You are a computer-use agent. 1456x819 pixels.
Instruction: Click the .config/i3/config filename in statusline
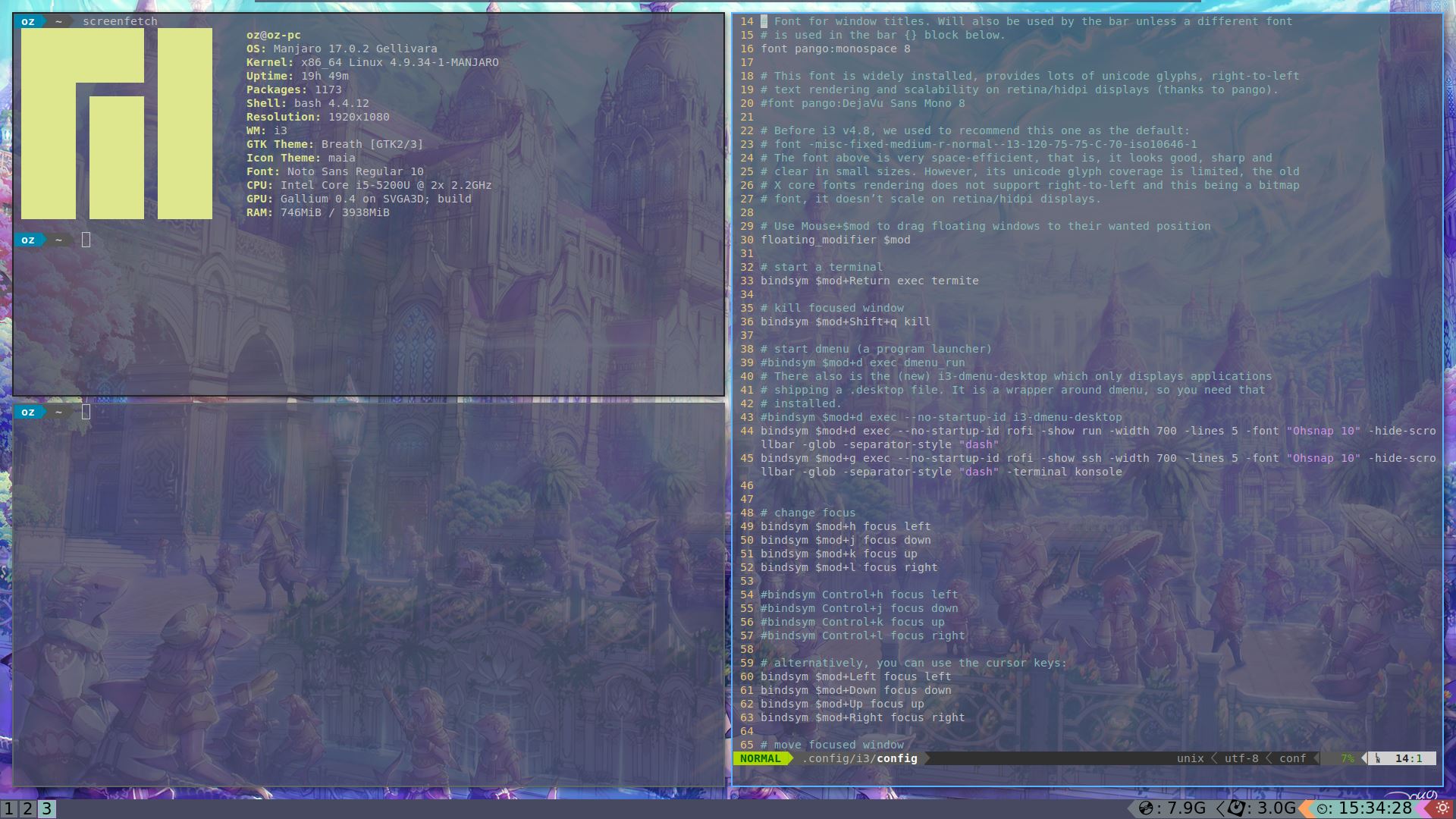pos(860,758)
